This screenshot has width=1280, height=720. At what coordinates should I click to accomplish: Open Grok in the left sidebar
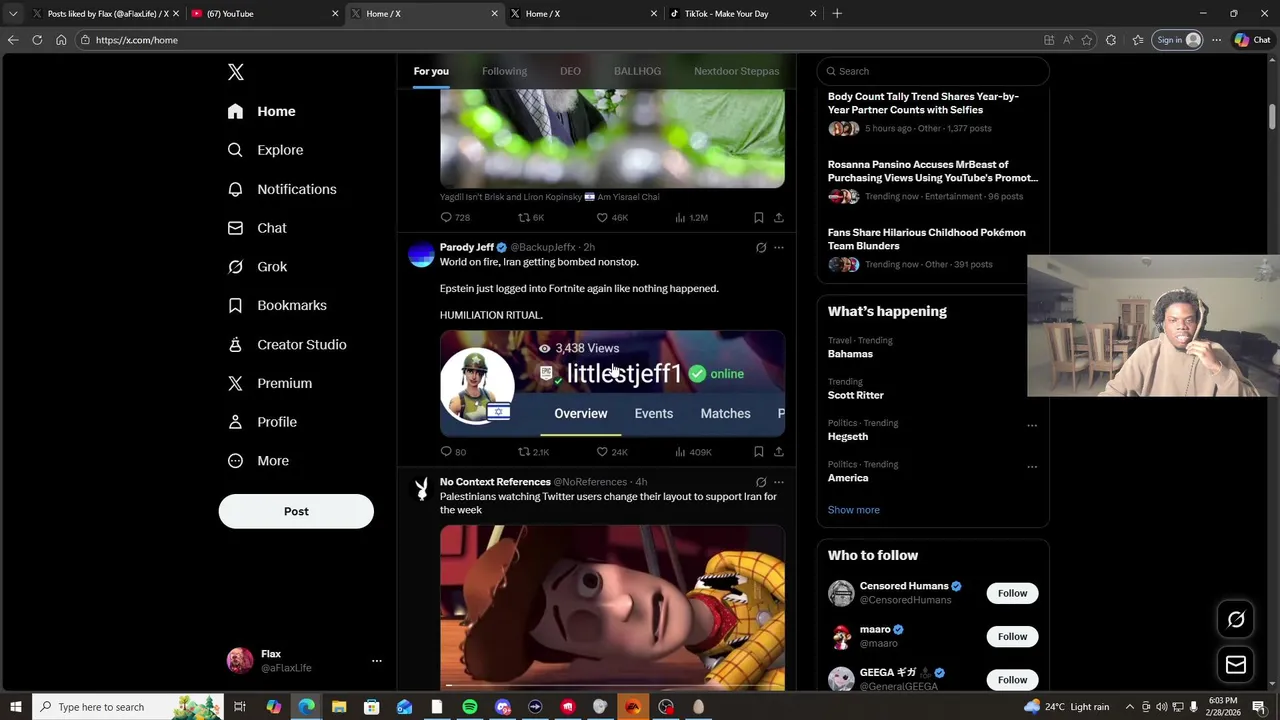click(x=257, y=267)
